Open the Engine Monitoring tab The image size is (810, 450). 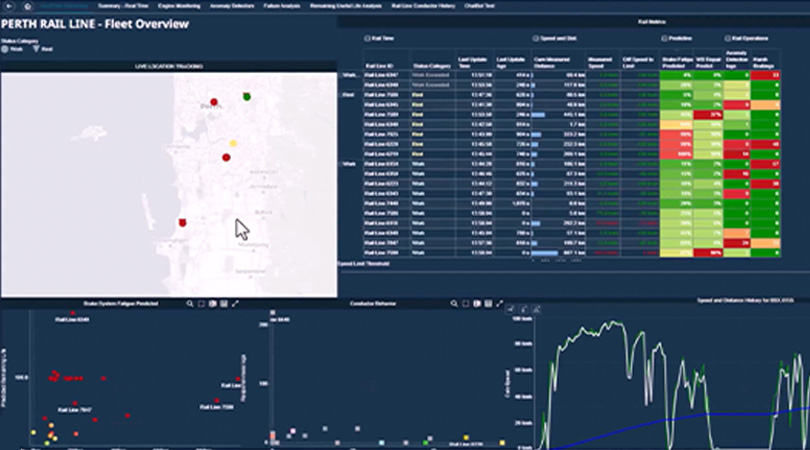click(179, 6)
